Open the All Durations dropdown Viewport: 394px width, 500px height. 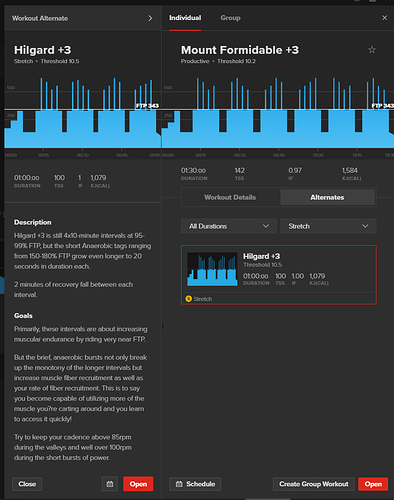[229, 226]
